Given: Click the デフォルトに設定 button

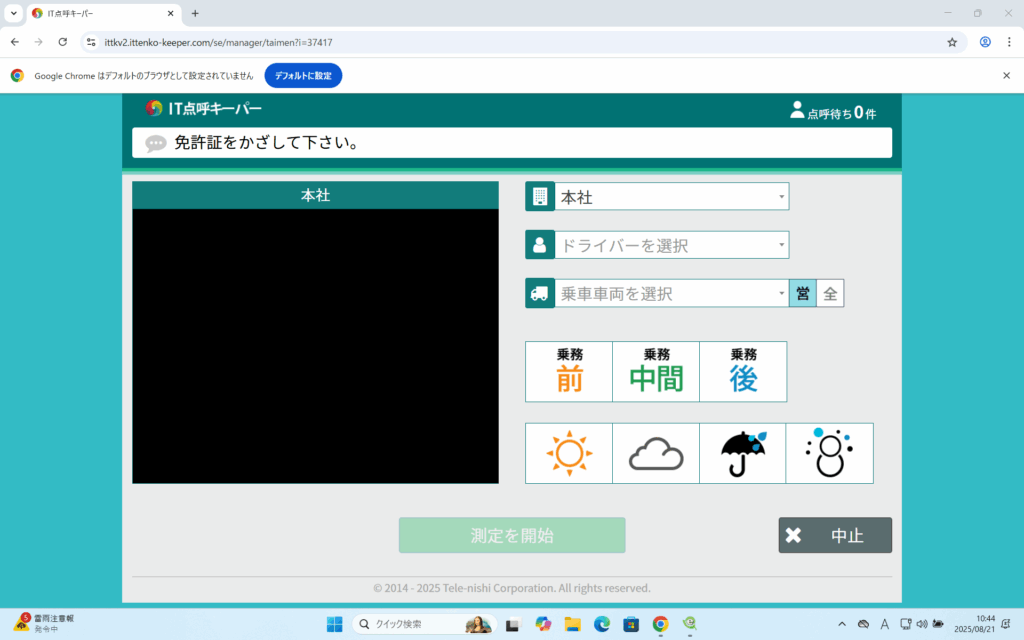Looking at the screenshot, I should click(303, 75).
